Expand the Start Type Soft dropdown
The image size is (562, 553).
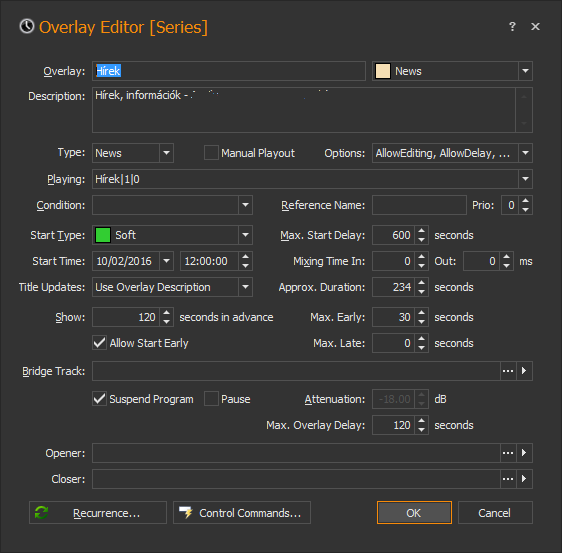pos(172,235)
